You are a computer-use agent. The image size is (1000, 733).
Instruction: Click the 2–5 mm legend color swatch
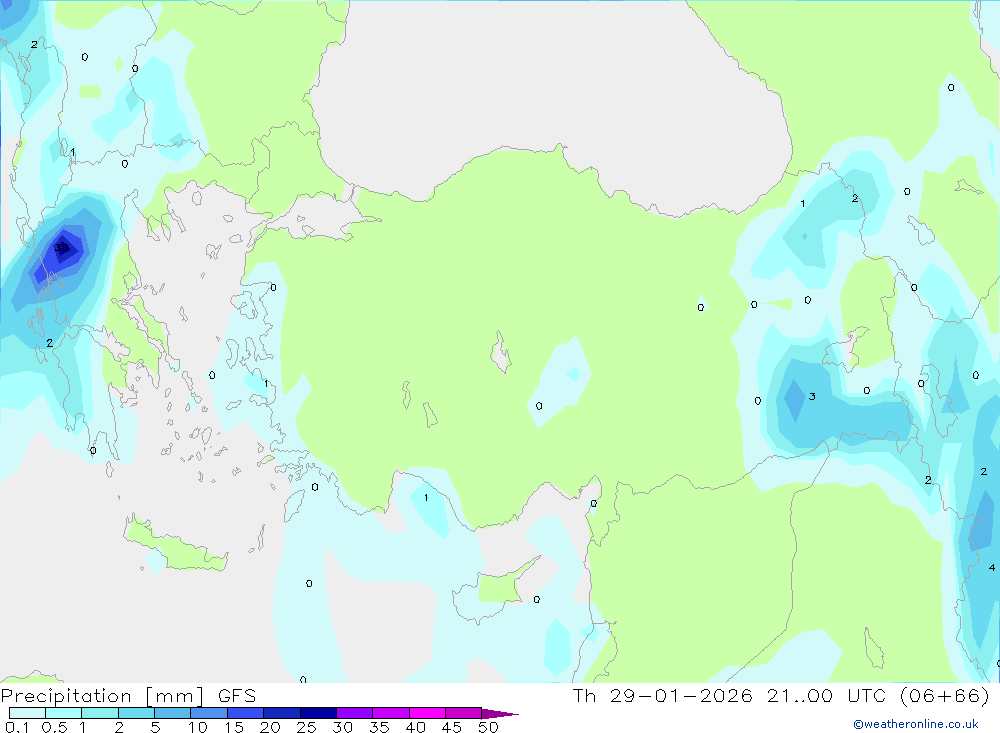tap(136, 713)
